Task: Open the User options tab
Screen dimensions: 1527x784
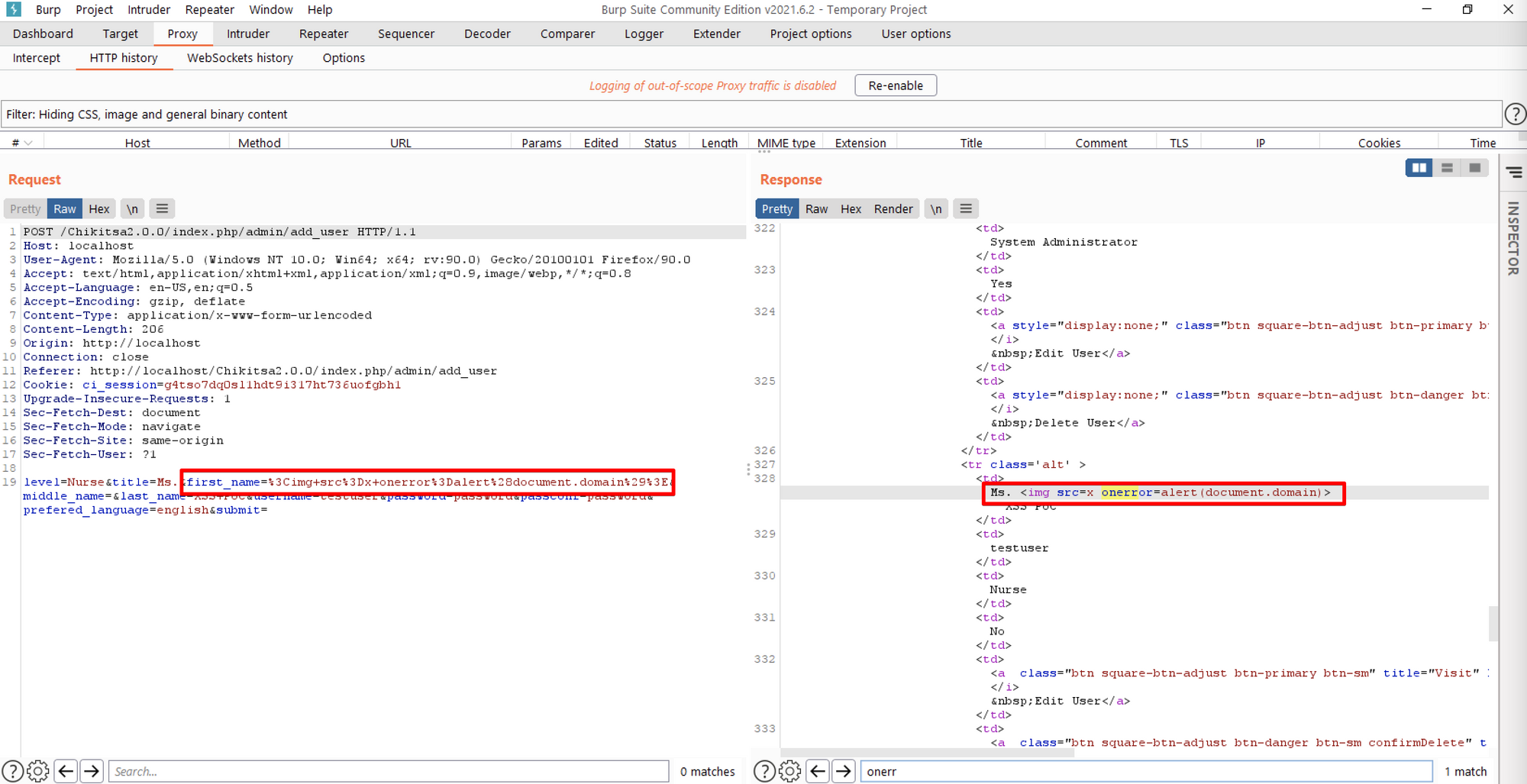Action: pos(916,34)
